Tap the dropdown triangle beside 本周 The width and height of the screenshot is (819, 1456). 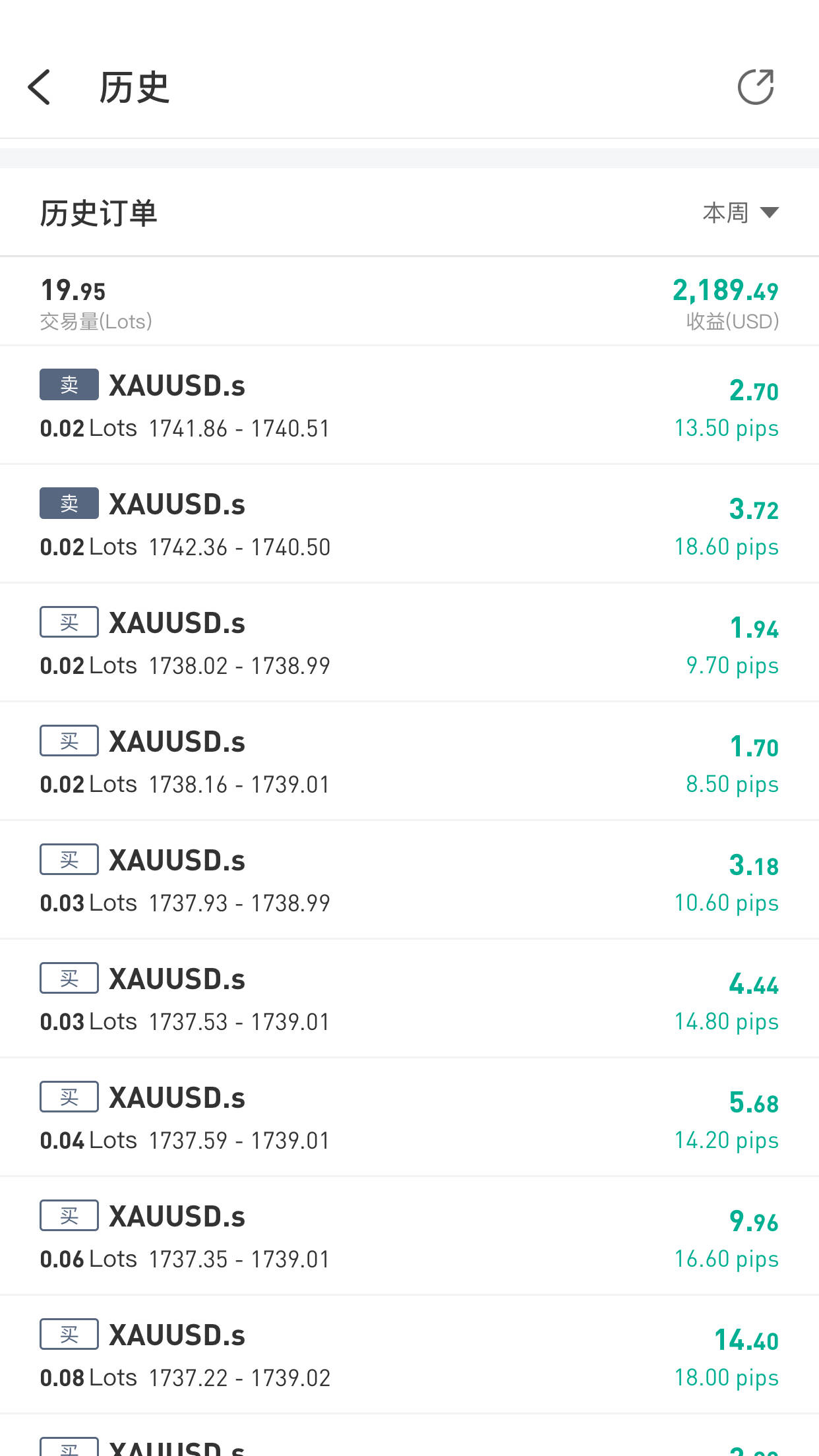pos(769,212)
